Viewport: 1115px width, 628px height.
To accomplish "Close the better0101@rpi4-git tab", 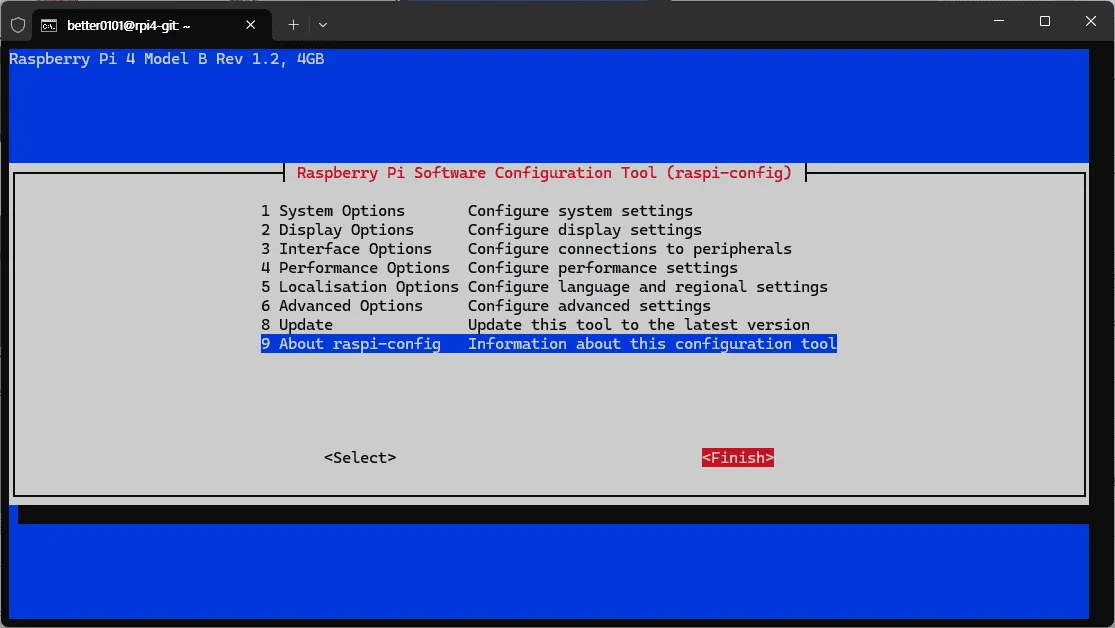I will (x=250, y=25).
